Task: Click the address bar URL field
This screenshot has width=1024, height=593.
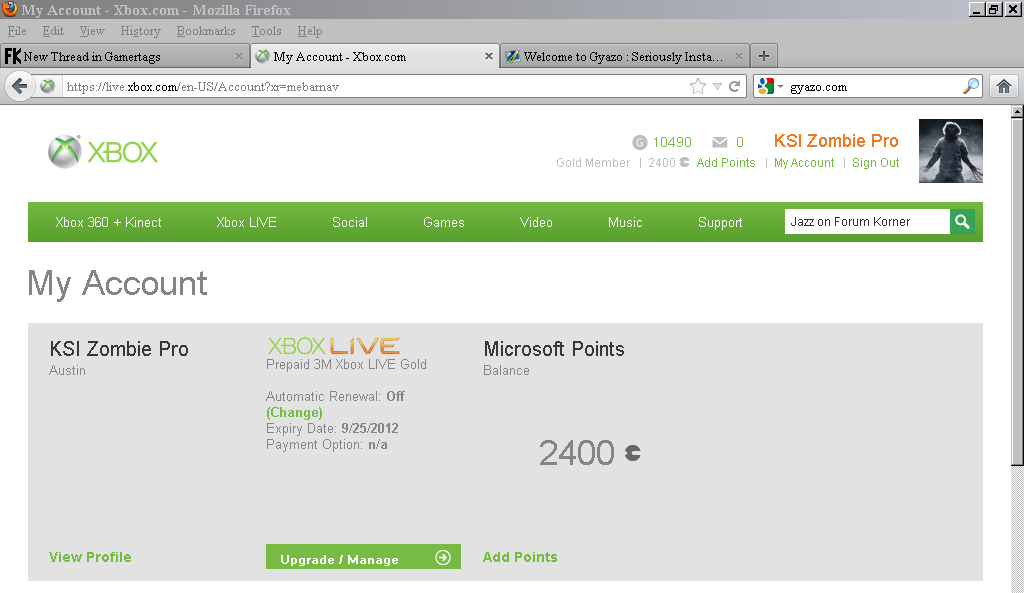Action: (x=376, y=86)
